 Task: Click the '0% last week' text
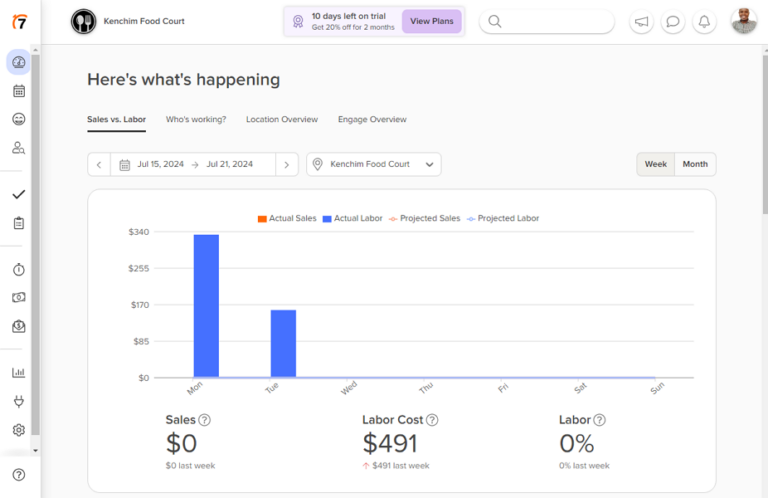[x=584, y=466]
